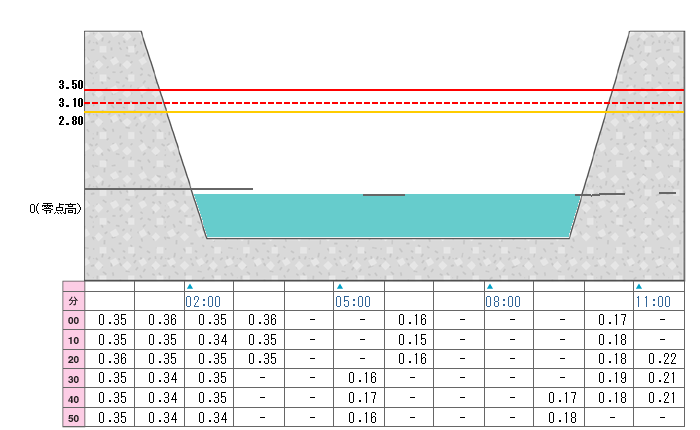Click the 0.22 value in 11:00 column
Image resolution: width=700 pixels, height=430 pixels.
659,359
